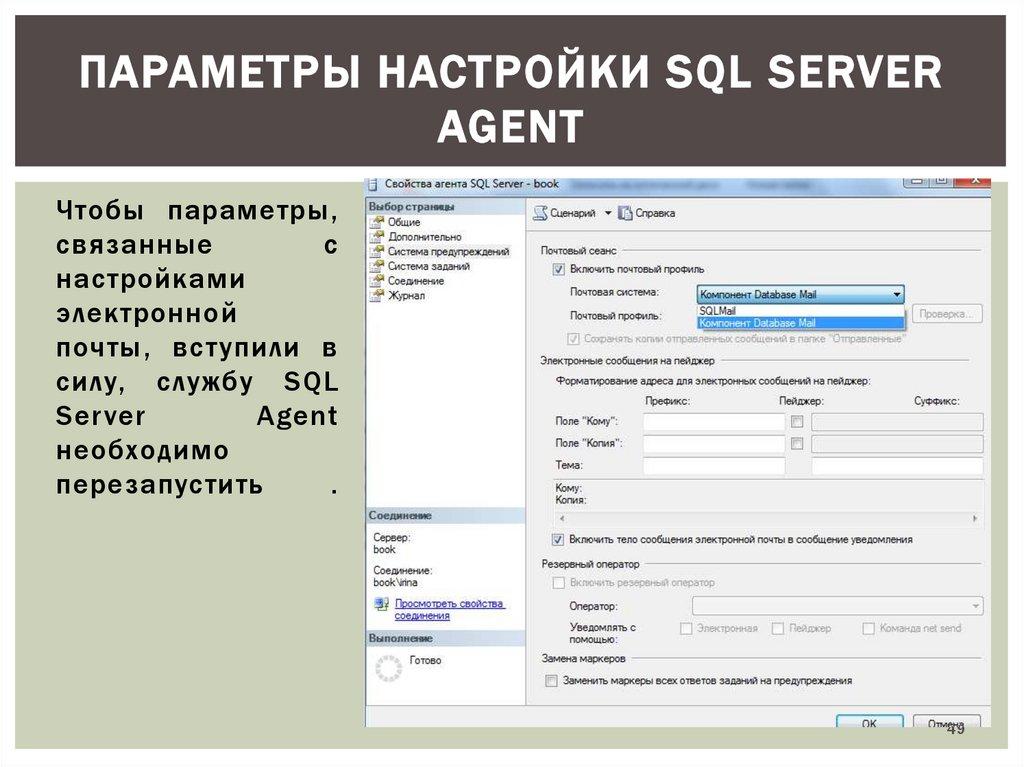Image resolution: width=1024 pixels, height=767 pixels.
Task: Enable Заменить маркеры всех ответов checkbox
Action: pyautogui.click(x=550, y=681)
